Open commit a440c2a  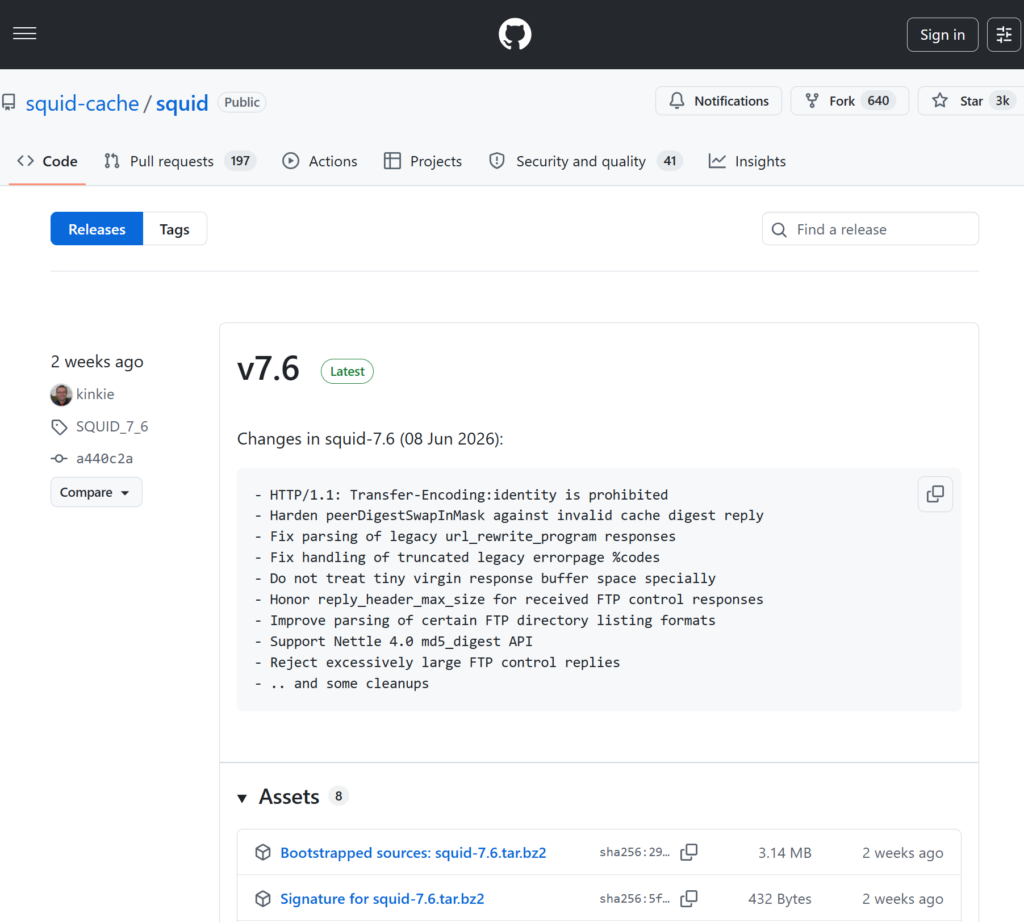pyautogui.click(x=104, y=458)
